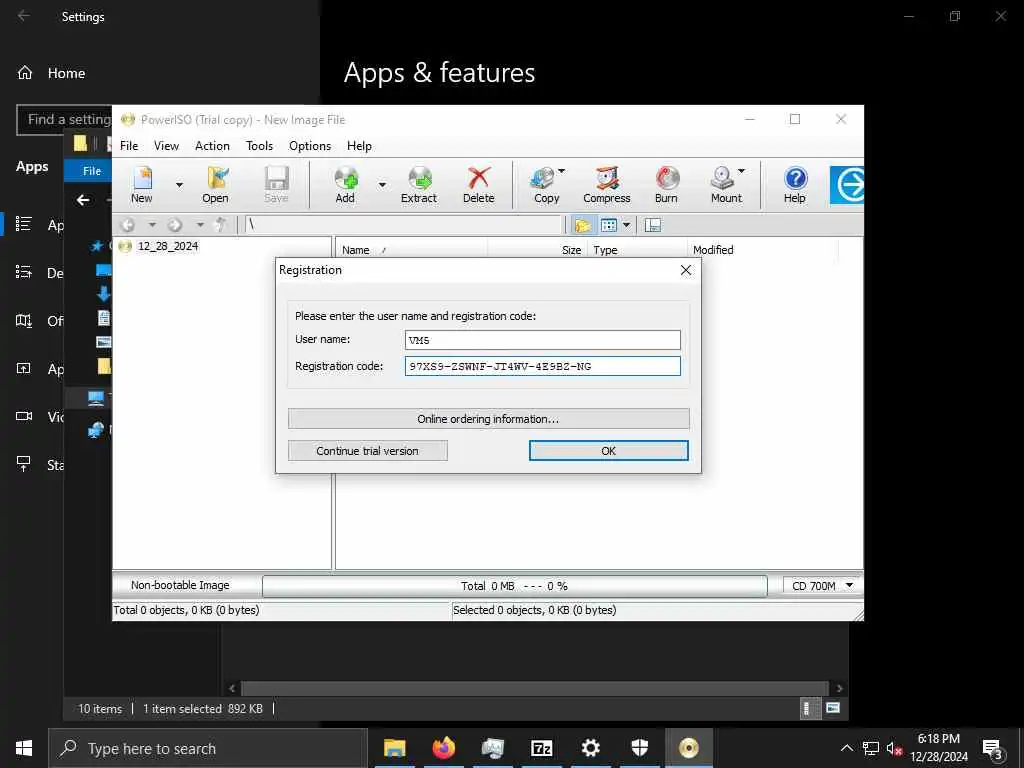
Task: Click File tab in File Explorer window
Action: [x=91, y=170]
